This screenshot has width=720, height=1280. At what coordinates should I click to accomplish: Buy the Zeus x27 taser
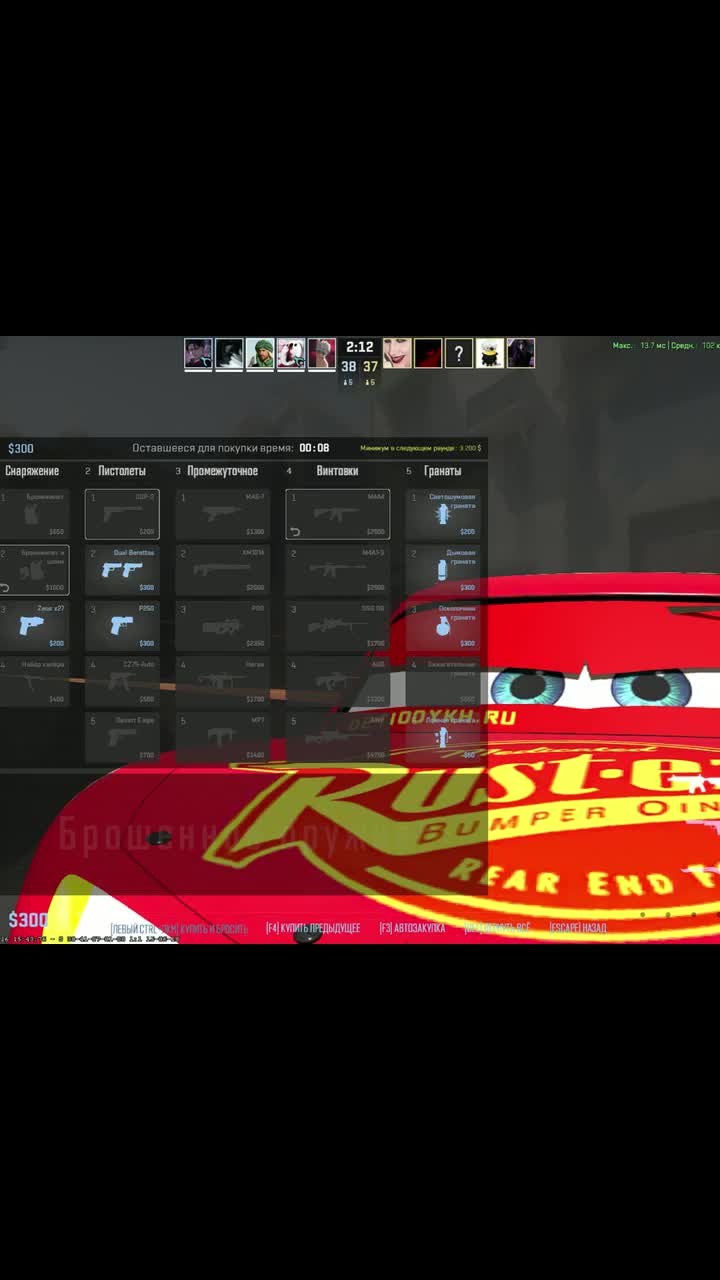click(34, 626)
